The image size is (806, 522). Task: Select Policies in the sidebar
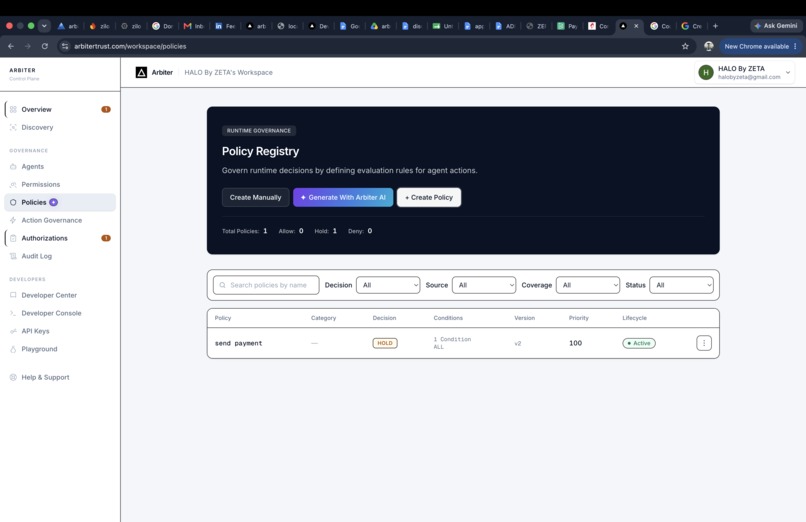coord(60,202)
